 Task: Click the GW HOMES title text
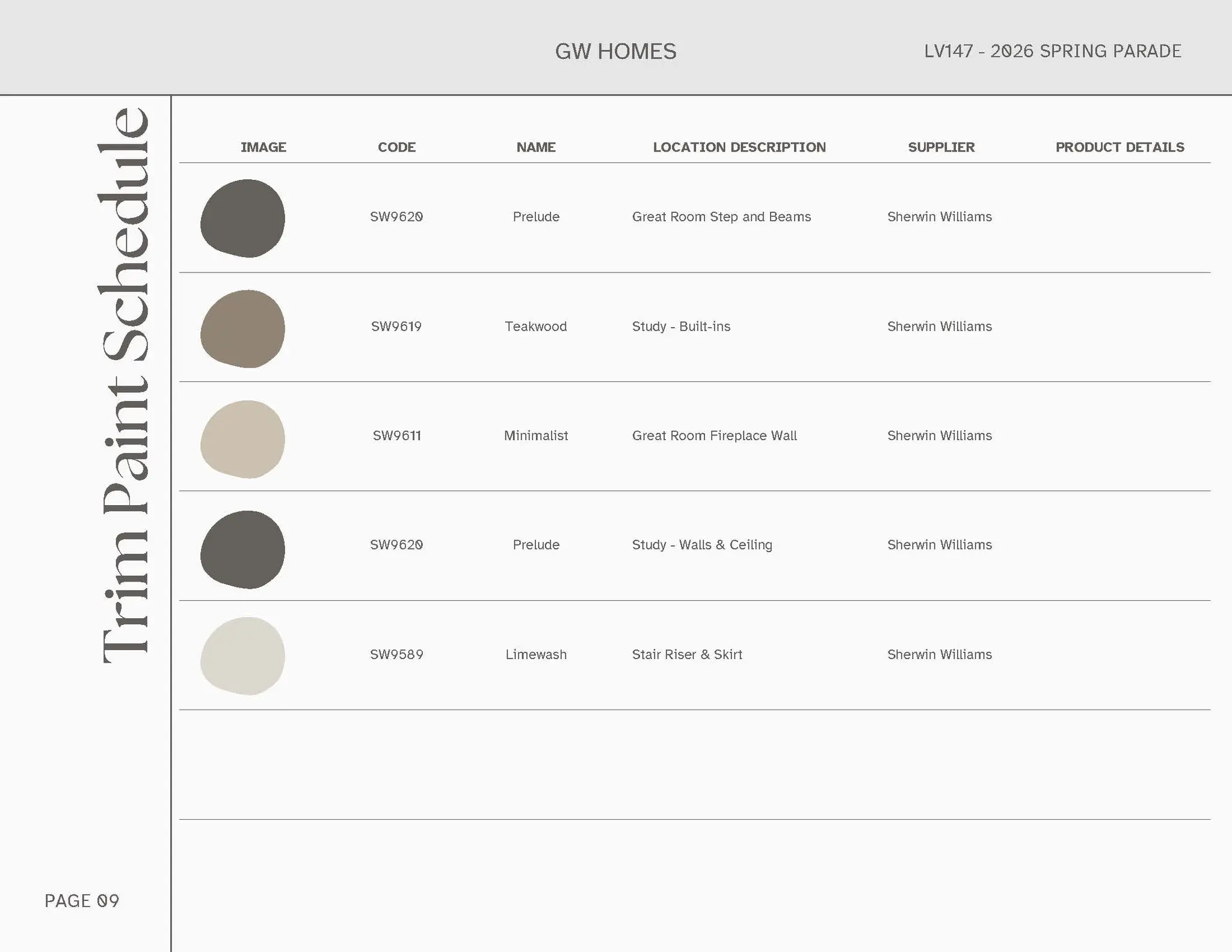[615, 52]
